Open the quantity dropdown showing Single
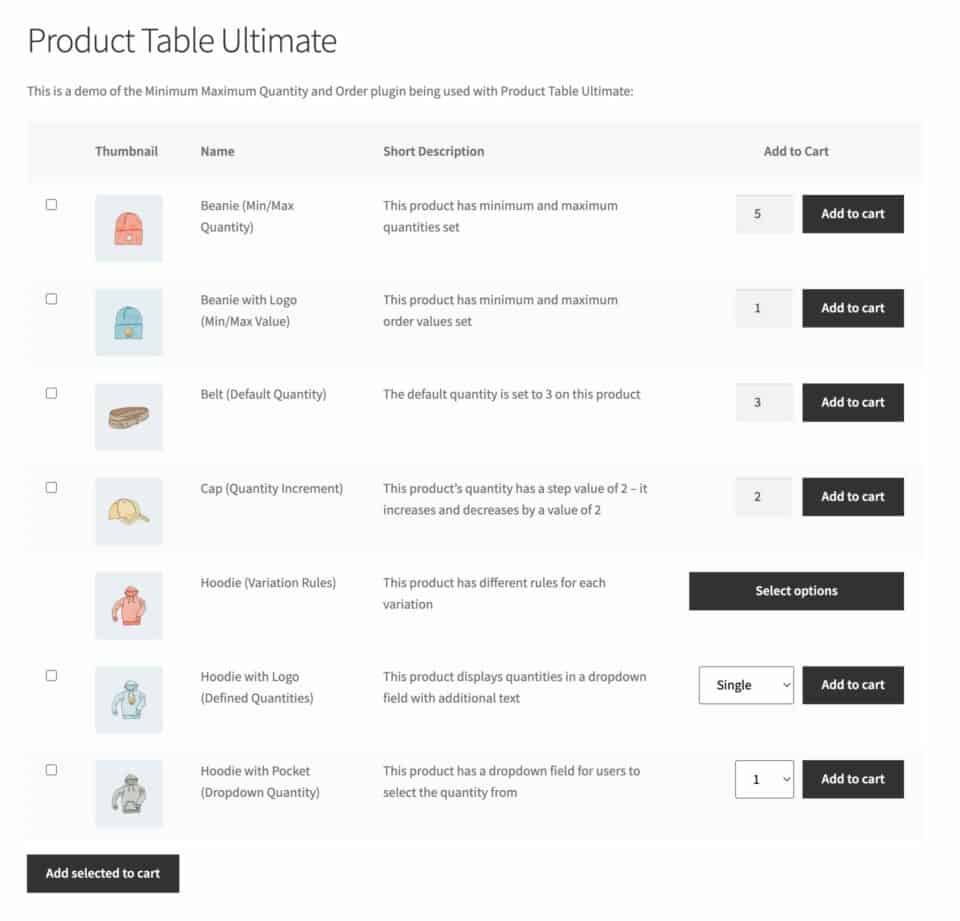This screenshot has width=960, height=921. click(x=745, y=685)
